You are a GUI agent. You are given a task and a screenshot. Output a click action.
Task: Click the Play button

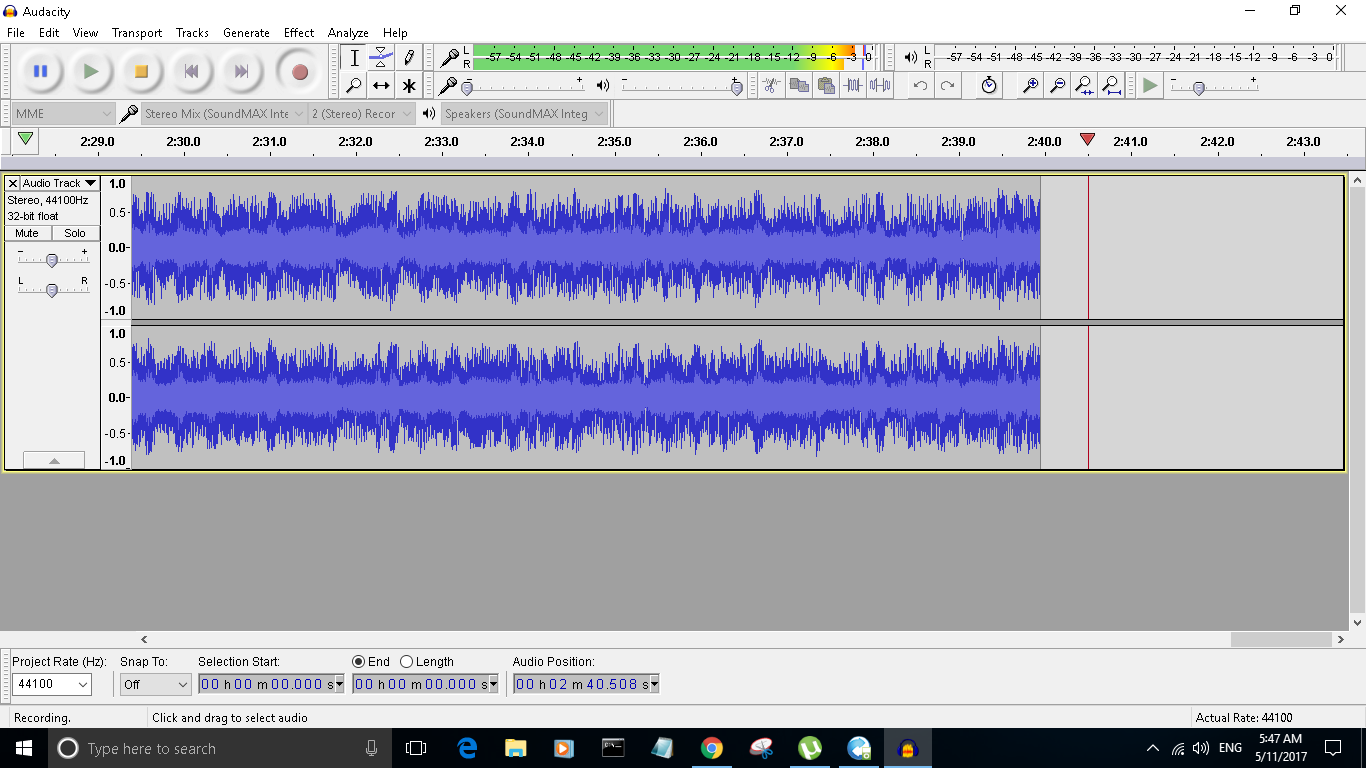91,71
